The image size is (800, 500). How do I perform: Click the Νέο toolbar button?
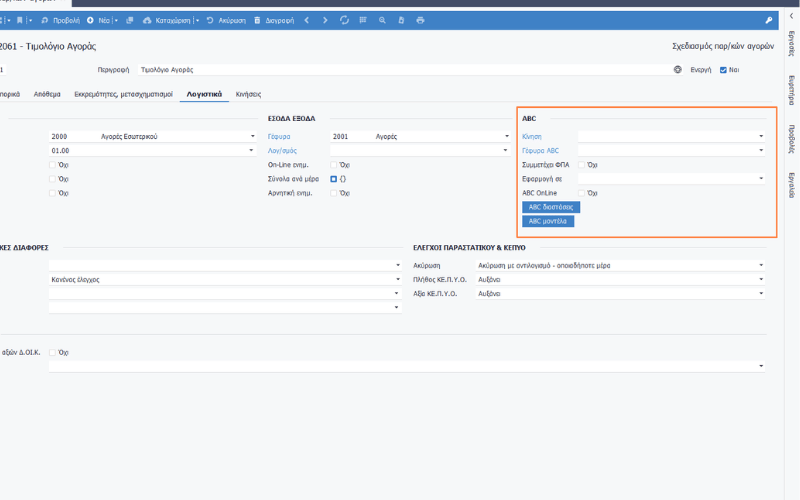(98, 20)
